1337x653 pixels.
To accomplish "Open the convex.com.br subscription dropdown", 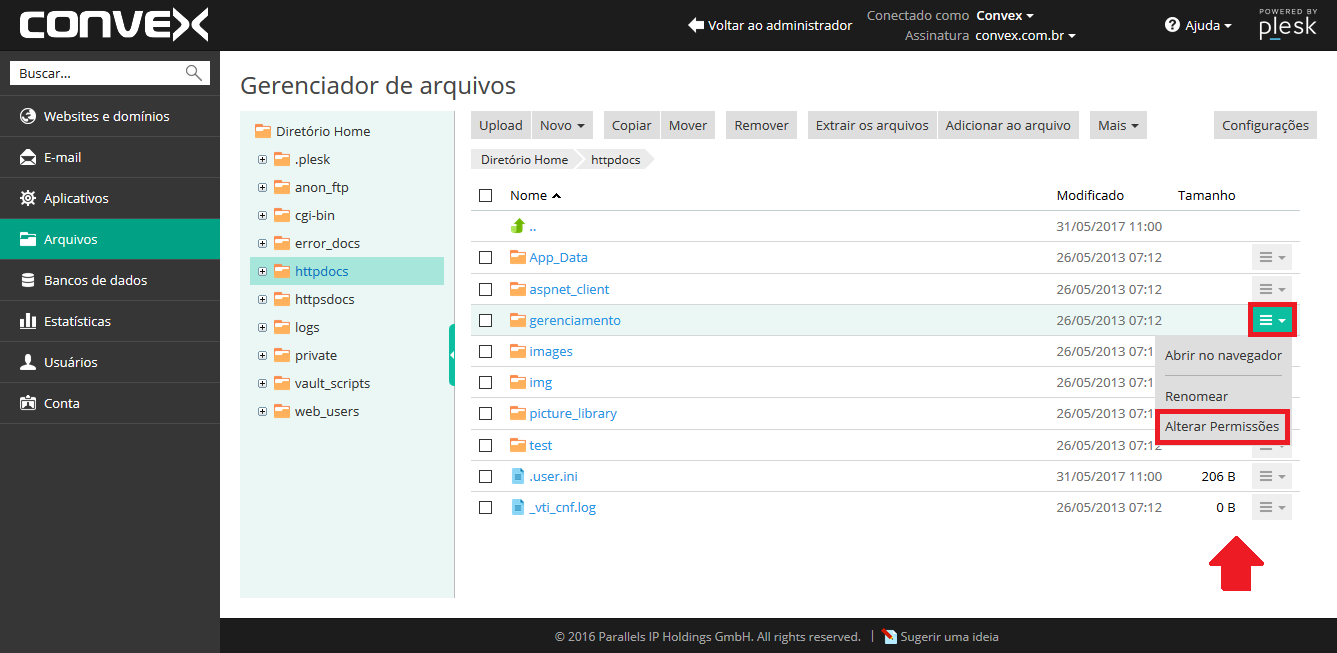I will (1025, 35).
